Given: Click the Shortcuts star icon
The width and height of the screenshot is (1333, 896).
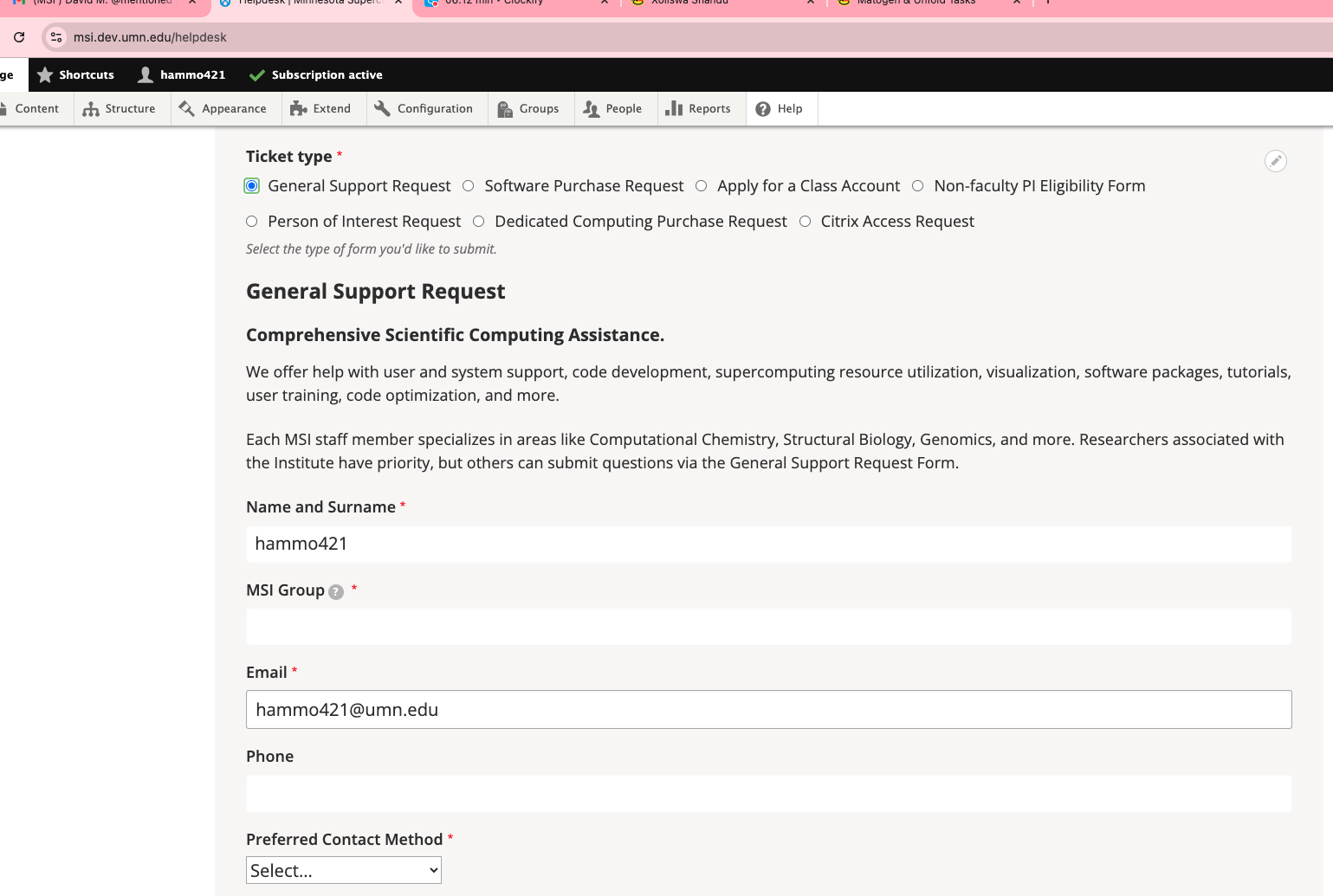Looking at the screenshot, I should 45,75.
